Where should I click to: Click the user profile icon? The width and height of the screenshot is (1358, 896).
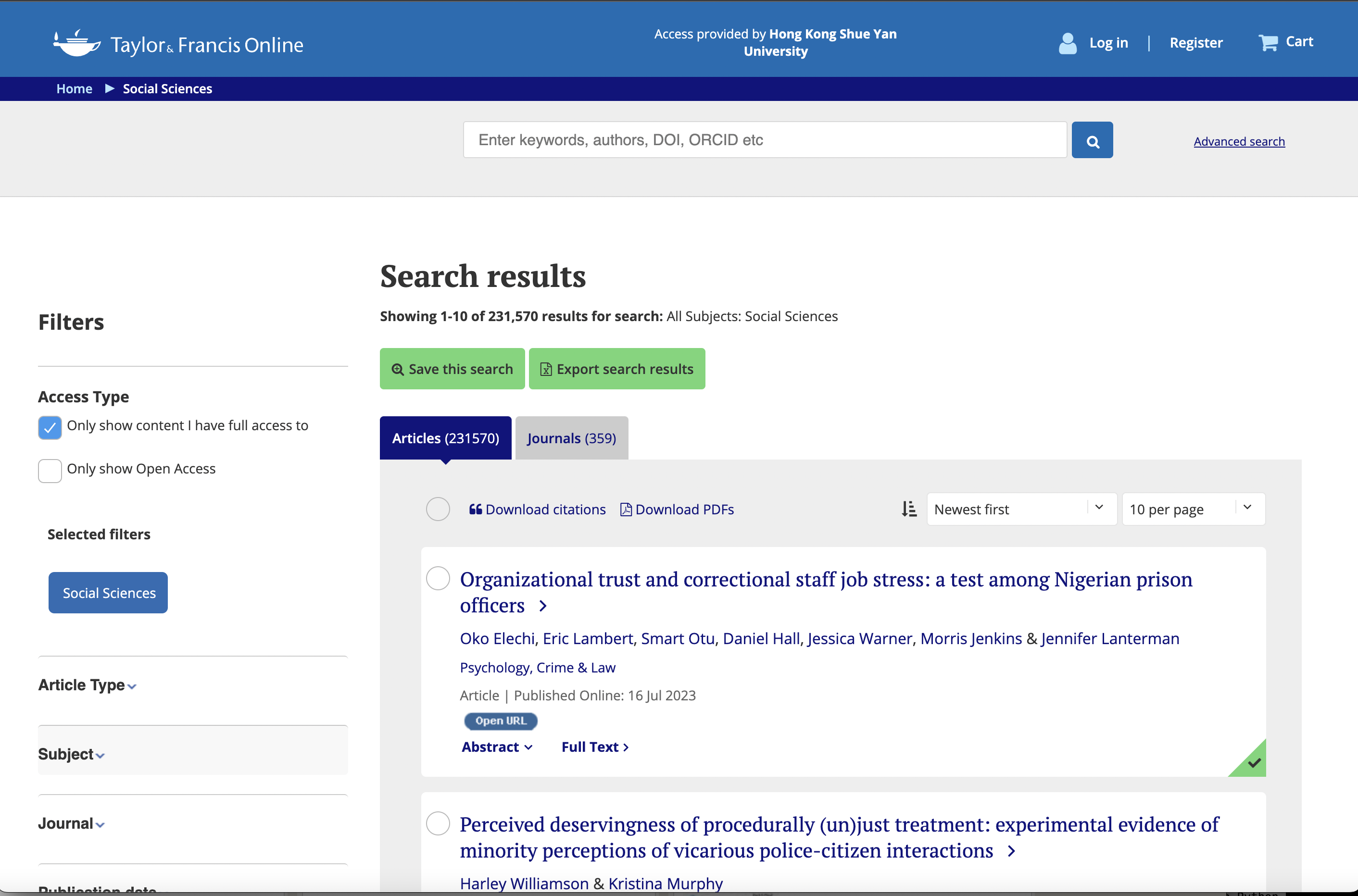click(1067, 43)
